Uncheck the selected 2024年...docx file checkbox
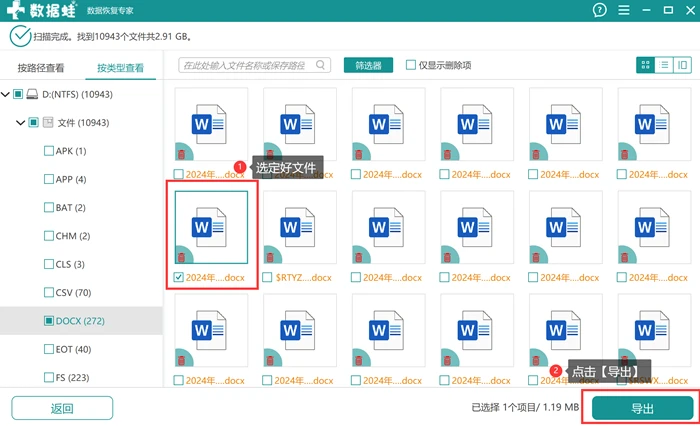Viewport: 700px width, 426px height. [x=179, y=277]
